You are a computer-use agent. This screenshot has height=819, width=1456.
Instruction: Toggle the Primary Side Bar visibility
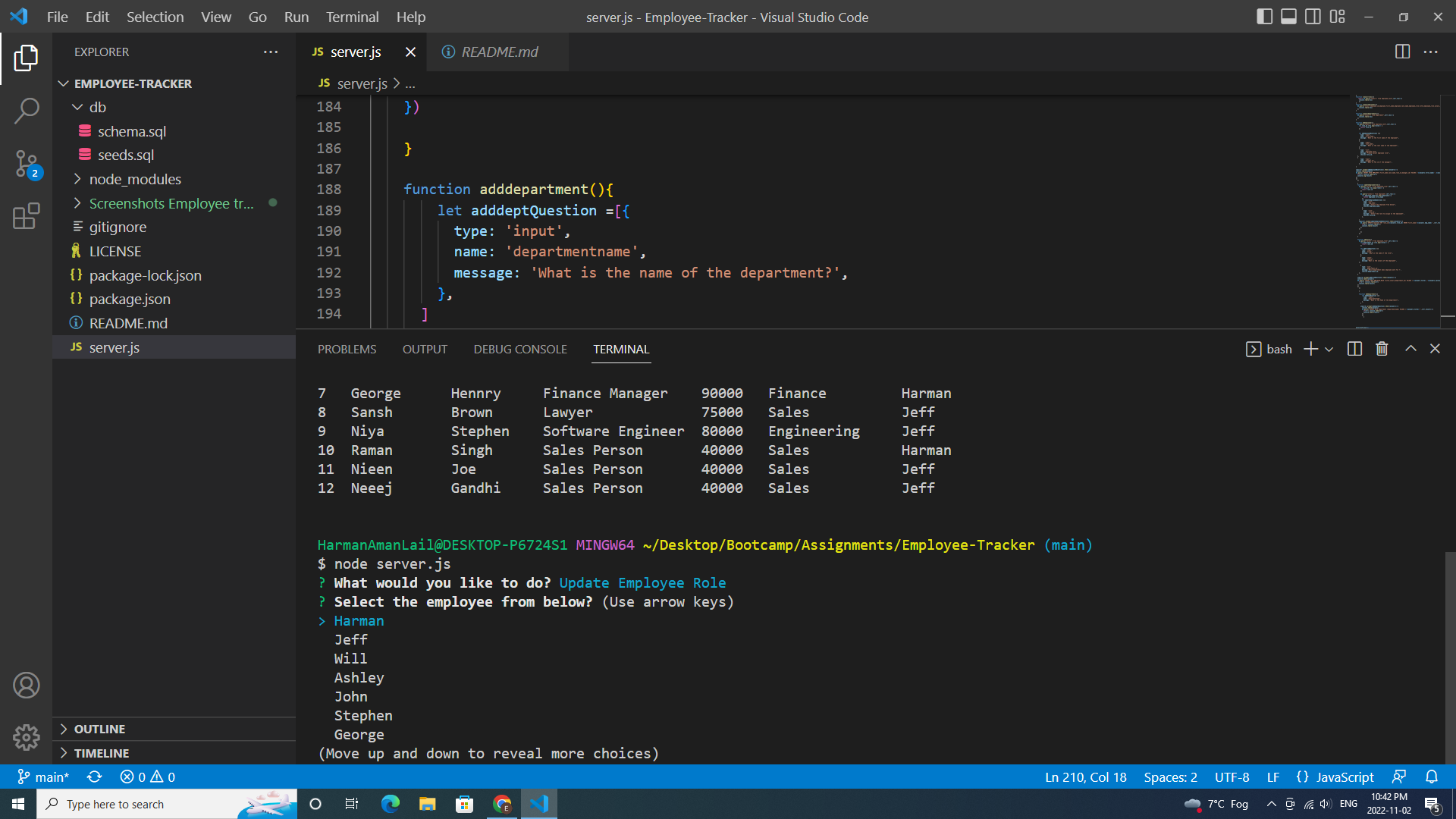(1265, 16)
